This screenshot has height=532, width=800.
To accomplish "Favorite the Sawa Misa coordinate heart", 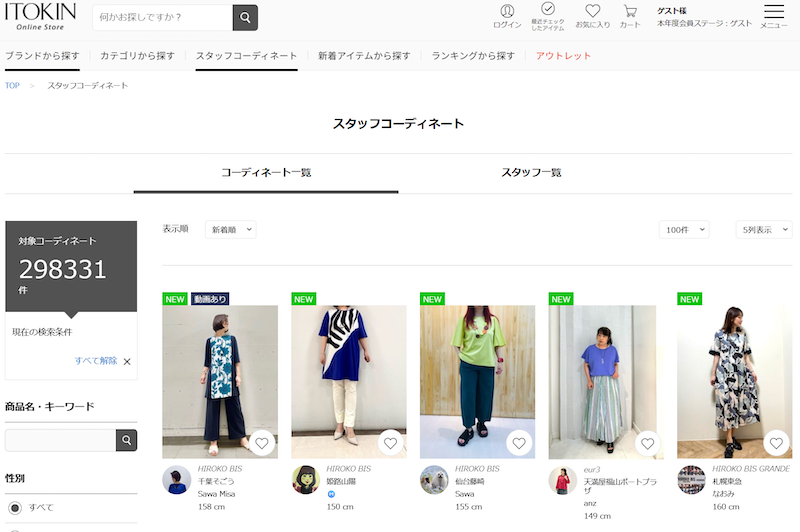I will [x=262, y=443].
